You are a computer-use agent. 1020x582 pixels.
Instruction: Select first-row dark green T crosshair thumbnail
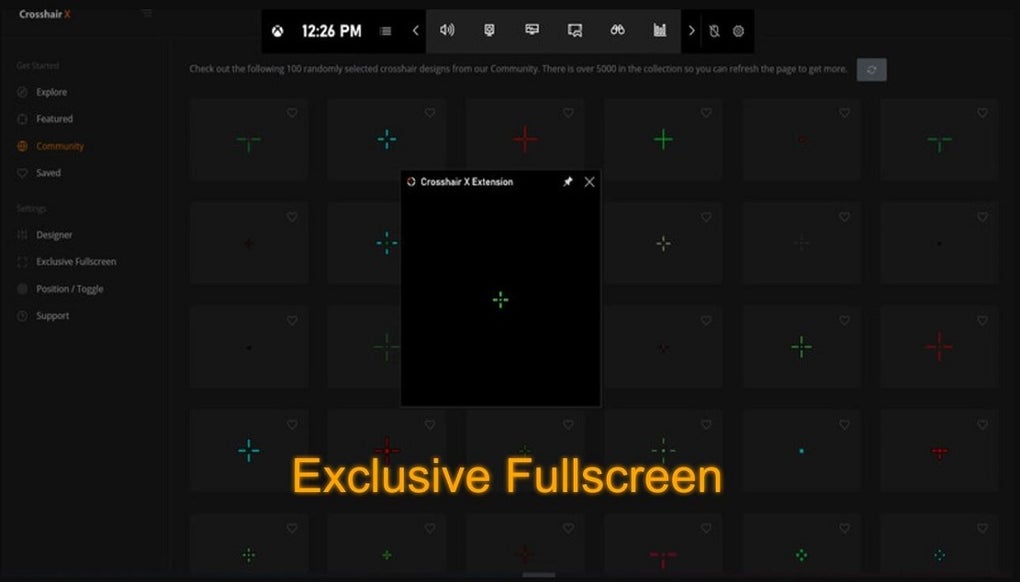click(x=248, y=139)
